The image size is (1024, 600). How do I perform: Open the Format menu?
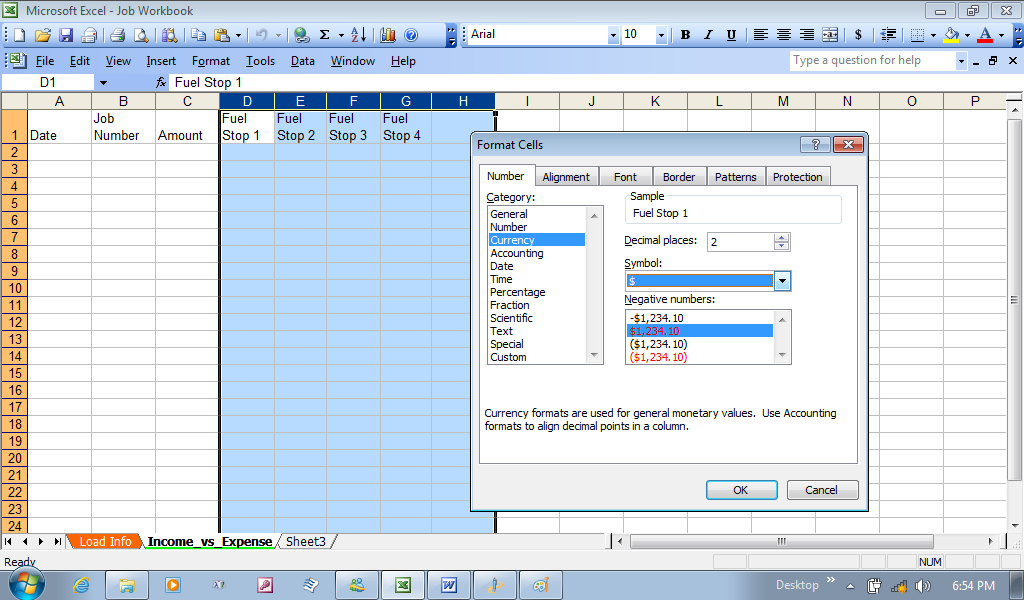coord(210,61)
